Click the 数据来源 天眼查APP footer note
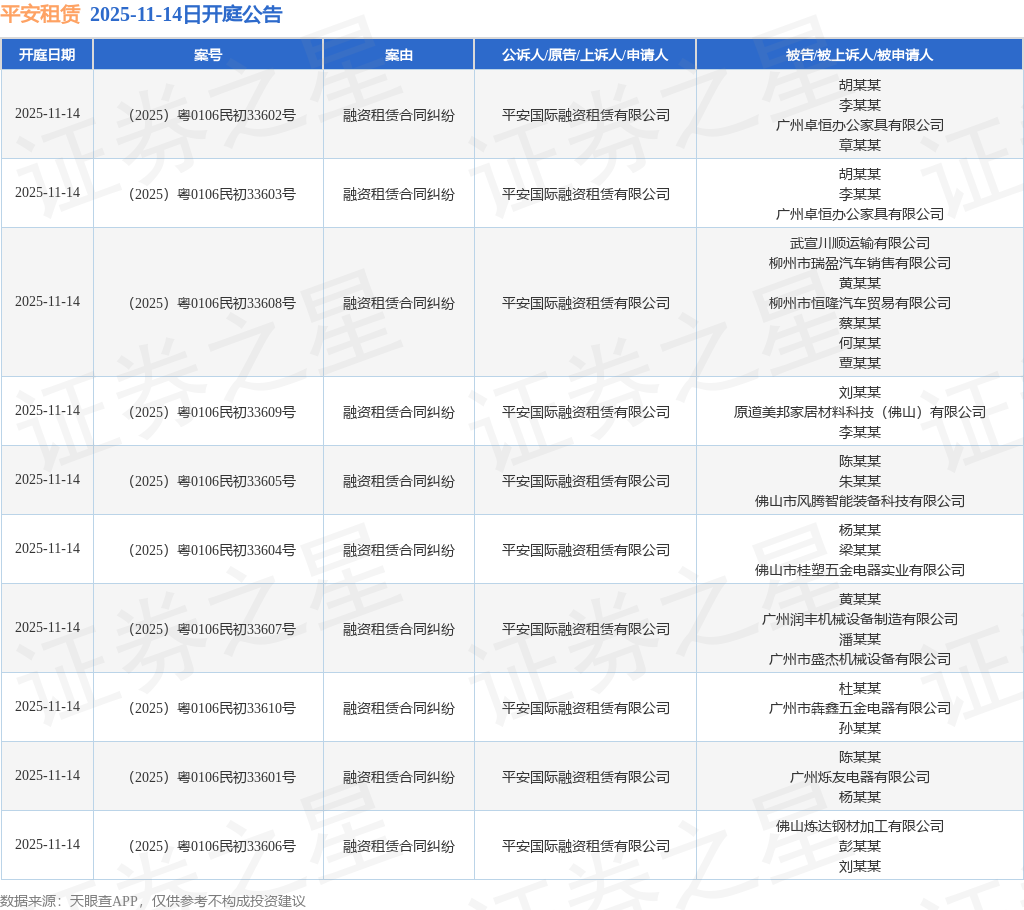 pos(153,901)
